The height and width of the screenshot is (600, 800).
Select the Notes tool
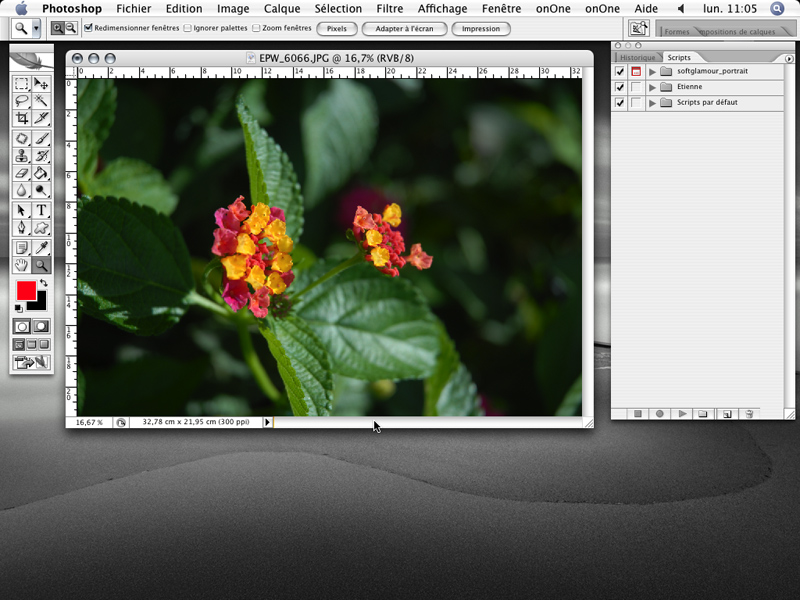[21, 248]
